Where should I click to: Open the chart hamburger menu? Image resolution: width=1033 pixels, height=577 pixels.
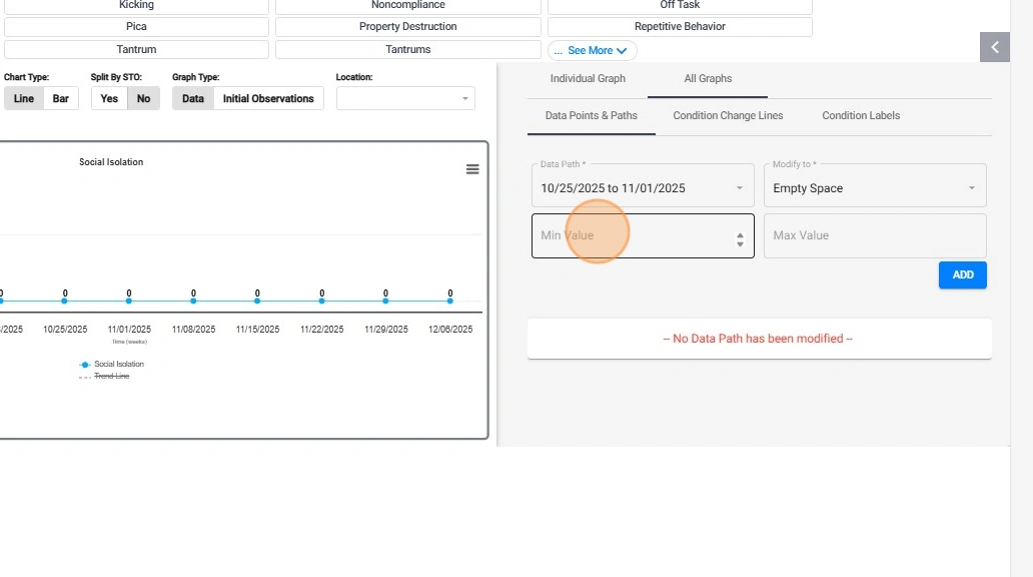472,169
